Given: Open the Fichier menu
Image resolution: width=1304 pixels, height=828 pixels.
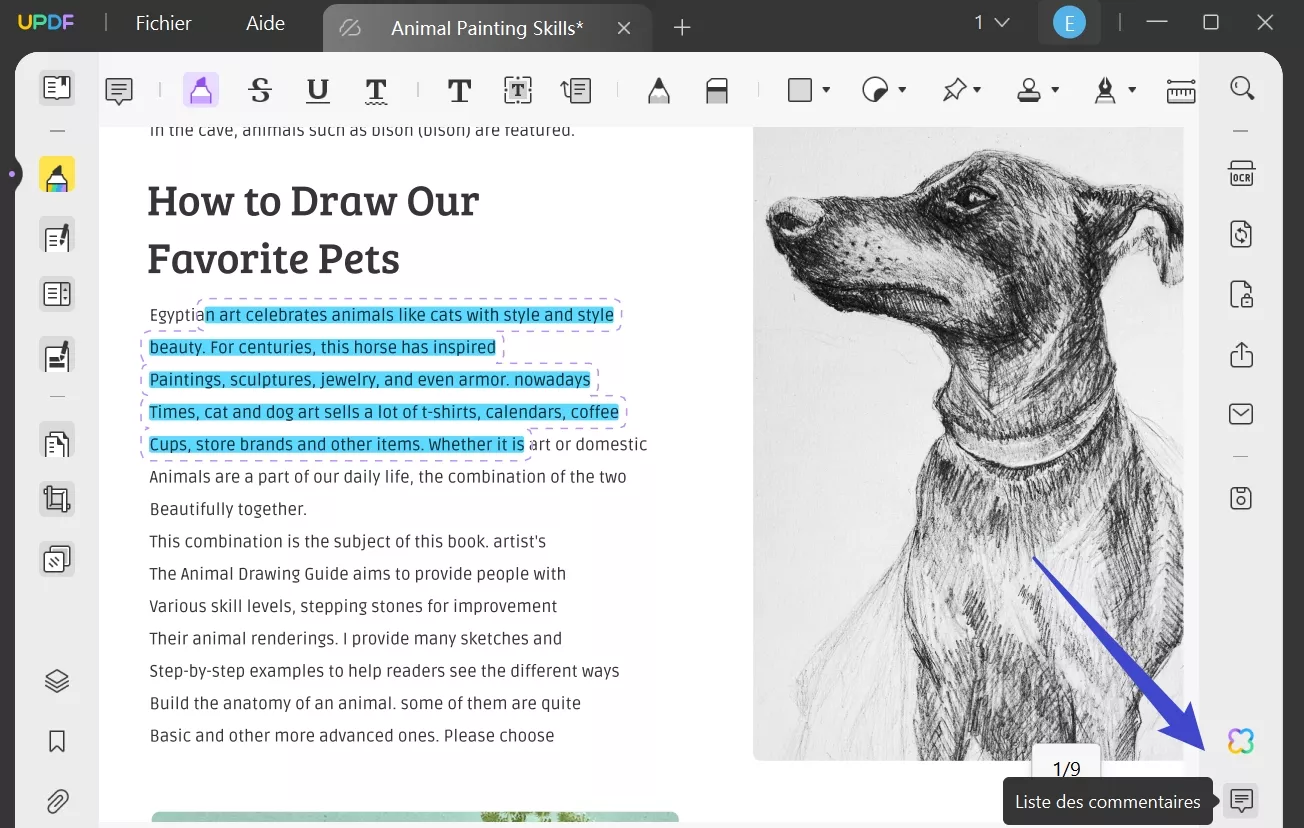Looking at the screenshot, I should [162, 22].
